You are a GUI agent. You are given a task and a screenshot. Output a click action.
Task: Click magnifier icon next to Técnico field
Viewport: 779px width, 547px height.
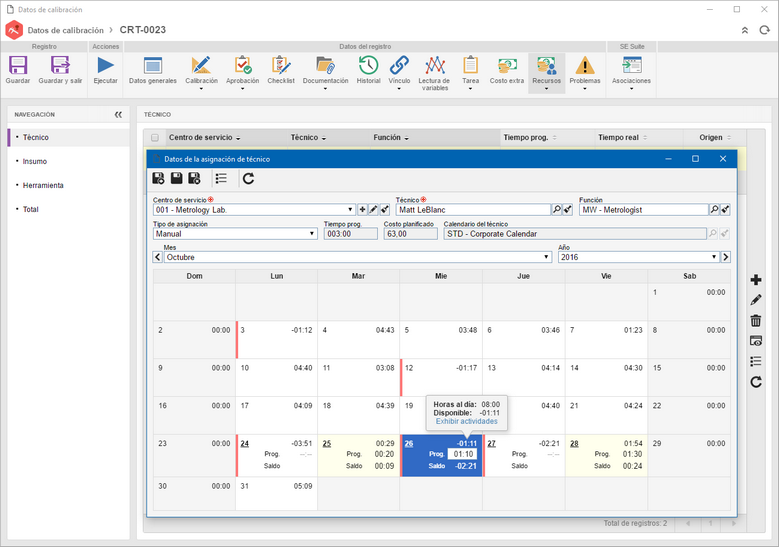point(557,210)
